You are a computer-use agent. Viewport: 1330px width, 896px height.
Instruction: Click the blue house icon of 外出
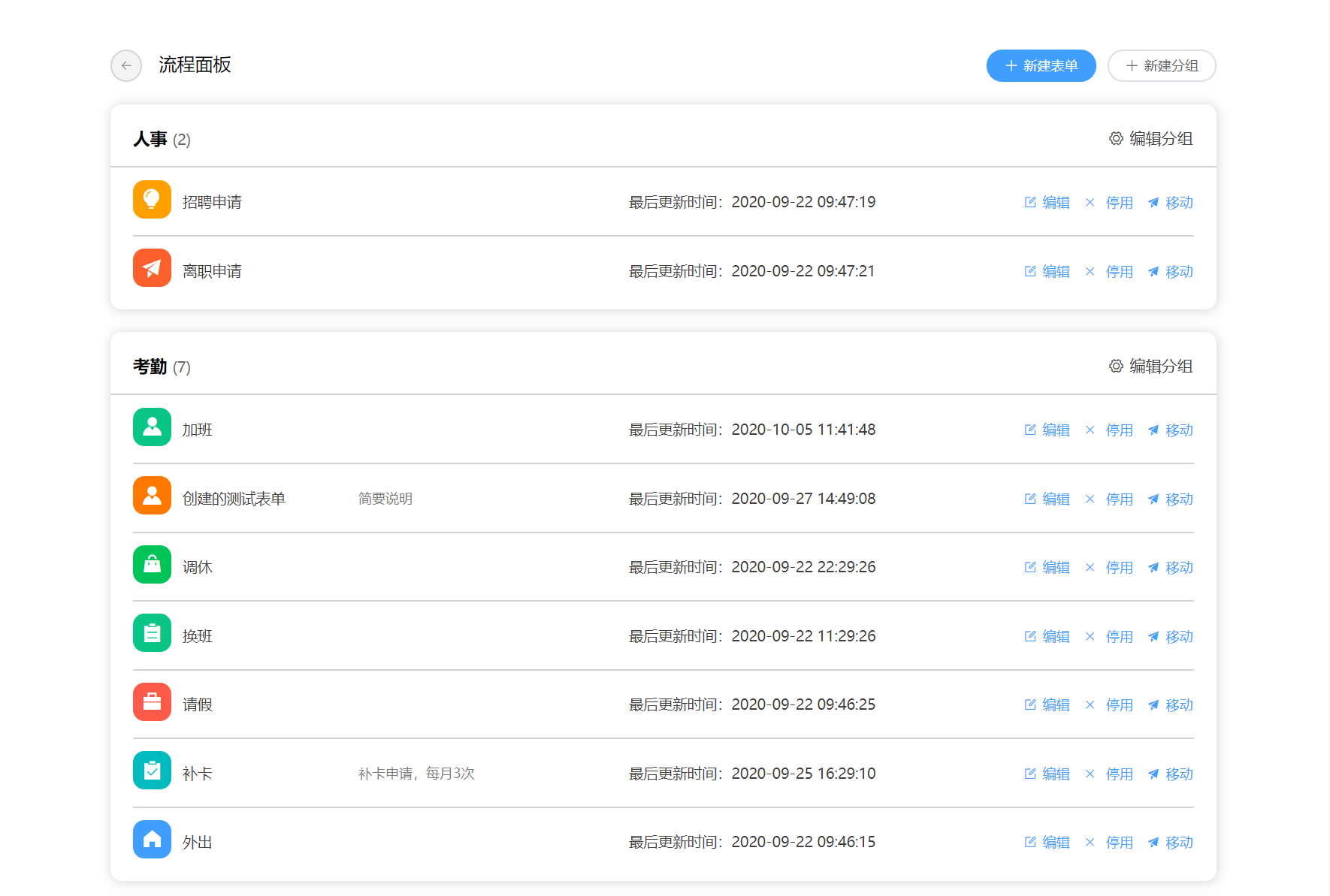point(152,840)
